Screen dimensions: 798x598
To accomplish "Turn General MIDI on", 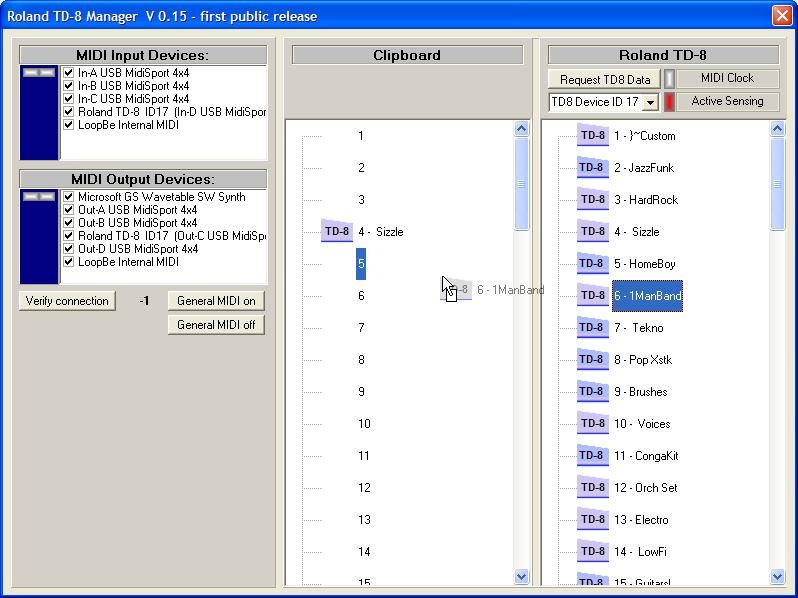I will click(x=216, y=301).
